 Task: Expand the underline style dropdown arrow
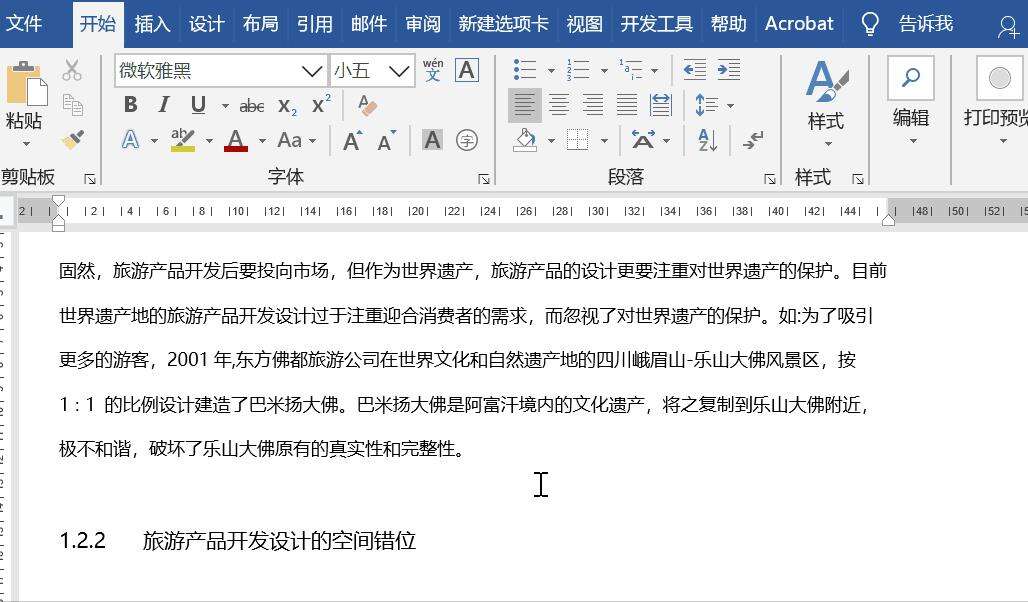click(x=225, y=106)
